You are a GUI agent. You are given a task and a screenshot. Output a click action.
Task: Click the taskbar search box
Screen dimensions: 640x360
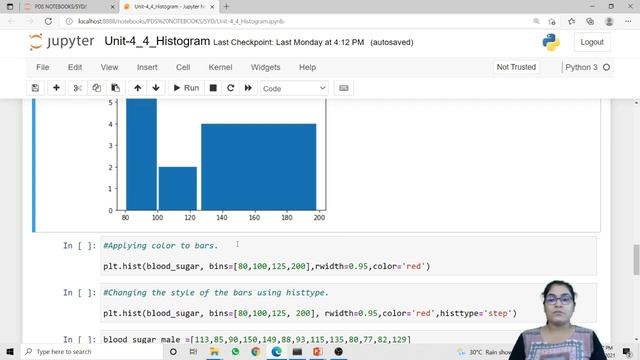92,351
